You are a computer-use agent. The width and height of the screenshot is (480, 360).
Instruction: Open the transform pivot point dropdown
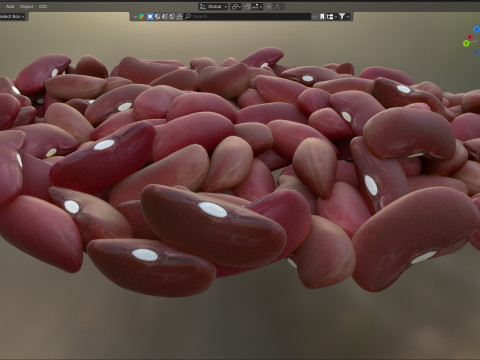coord(236,7)
